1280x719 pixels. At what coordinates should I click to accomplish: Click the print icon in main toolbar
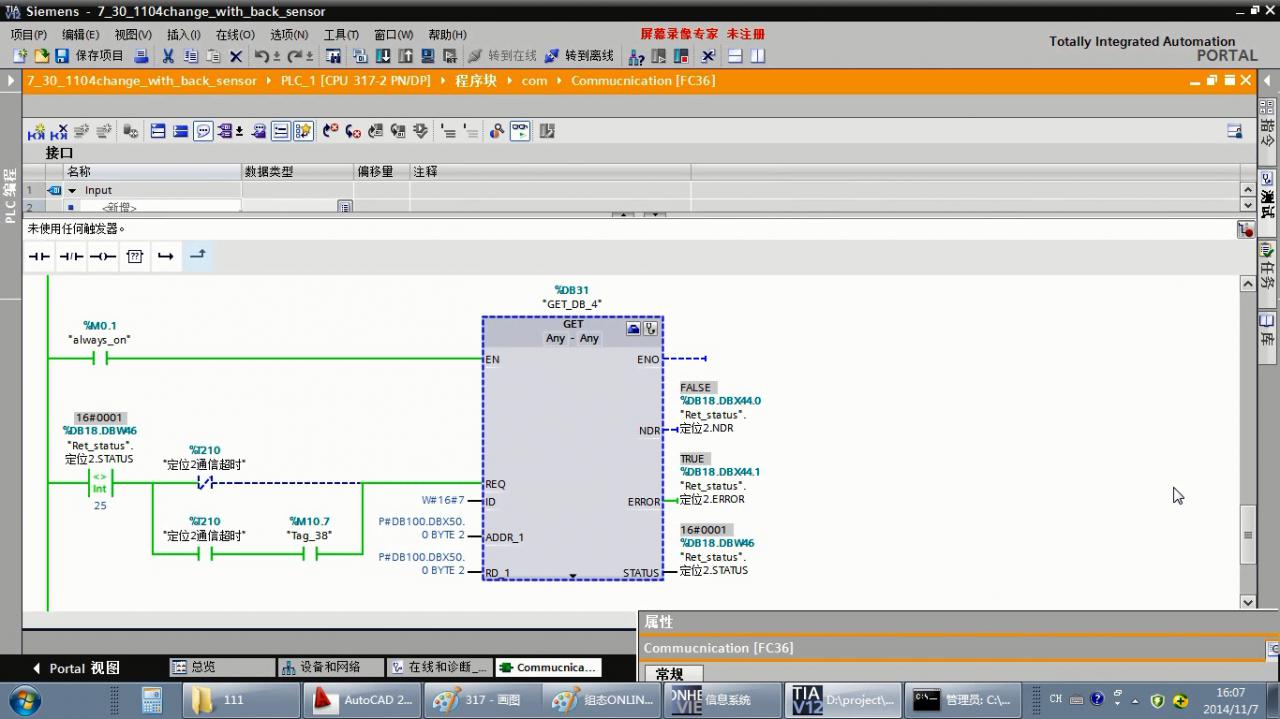click(141, 56)
